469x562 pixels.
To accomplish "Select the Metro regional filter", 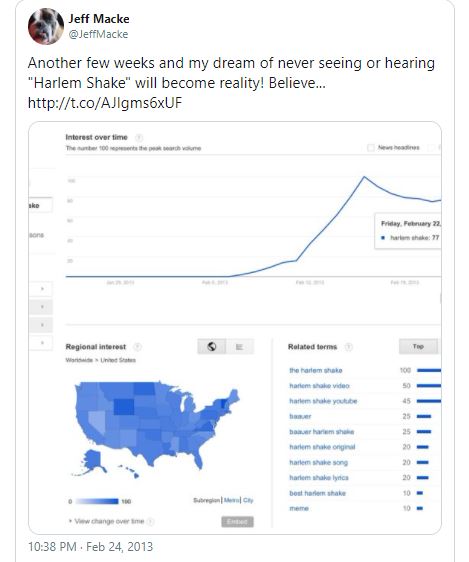I will (x=232, y=500).
